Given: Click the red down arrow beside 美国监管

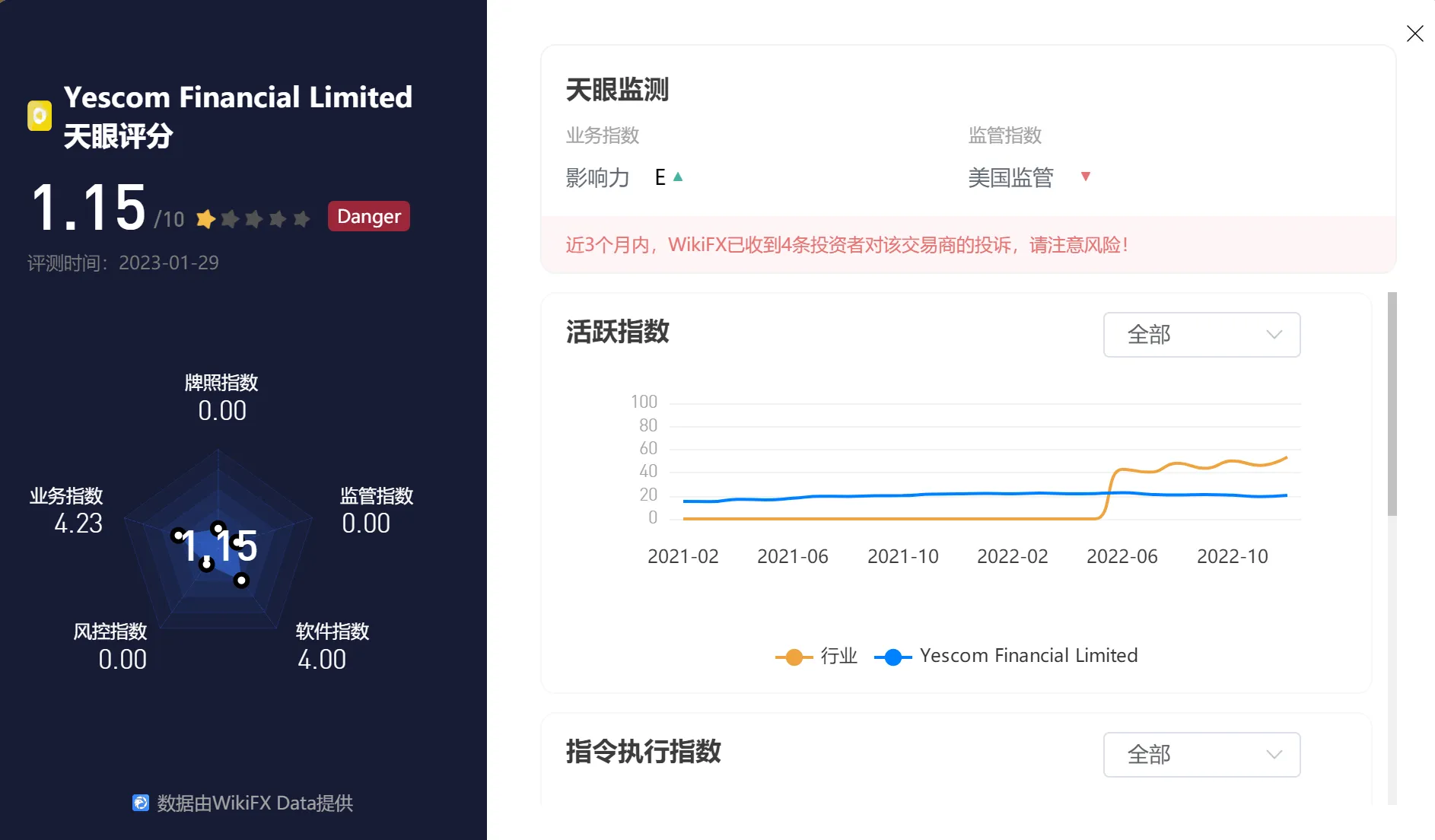Looking at the screenshot, I should (x=1086, y=177).
